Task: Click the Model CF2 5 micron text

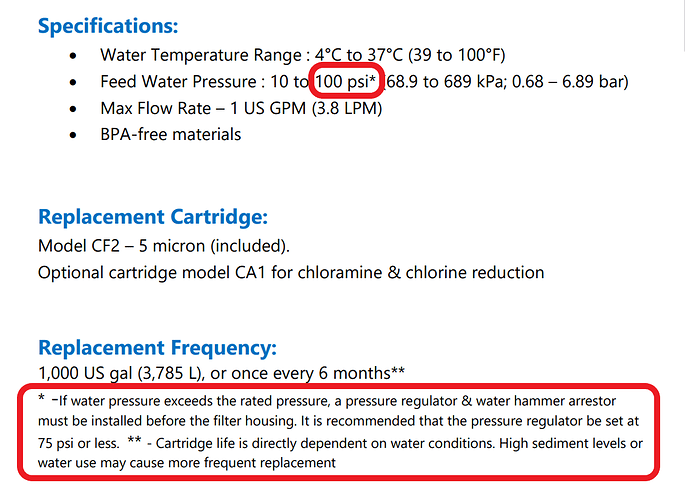Action: click(164, 246)
